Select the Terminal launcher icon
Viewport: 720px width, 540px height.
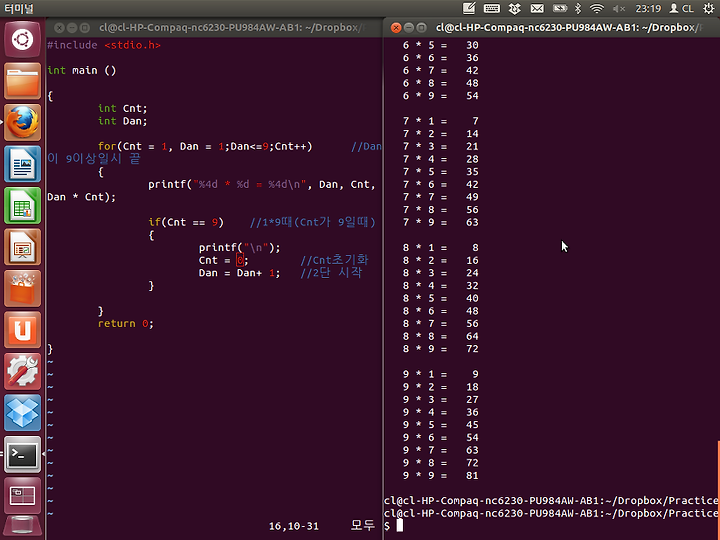click(x=22, y=454)
